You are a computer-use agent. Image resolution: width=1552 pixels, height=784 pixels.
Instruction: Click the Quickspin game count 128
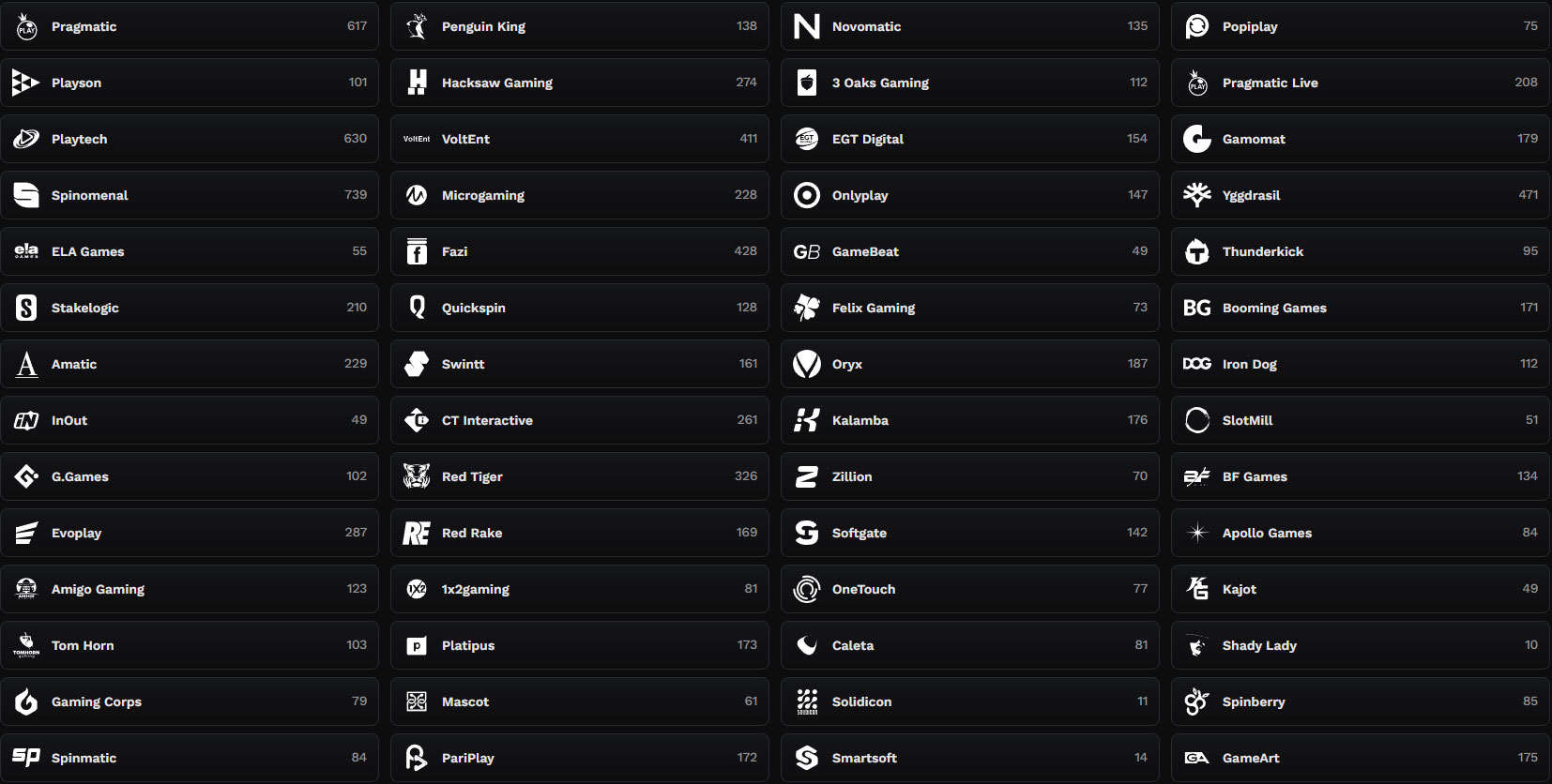pyautogui.click(x=747, y=308)
